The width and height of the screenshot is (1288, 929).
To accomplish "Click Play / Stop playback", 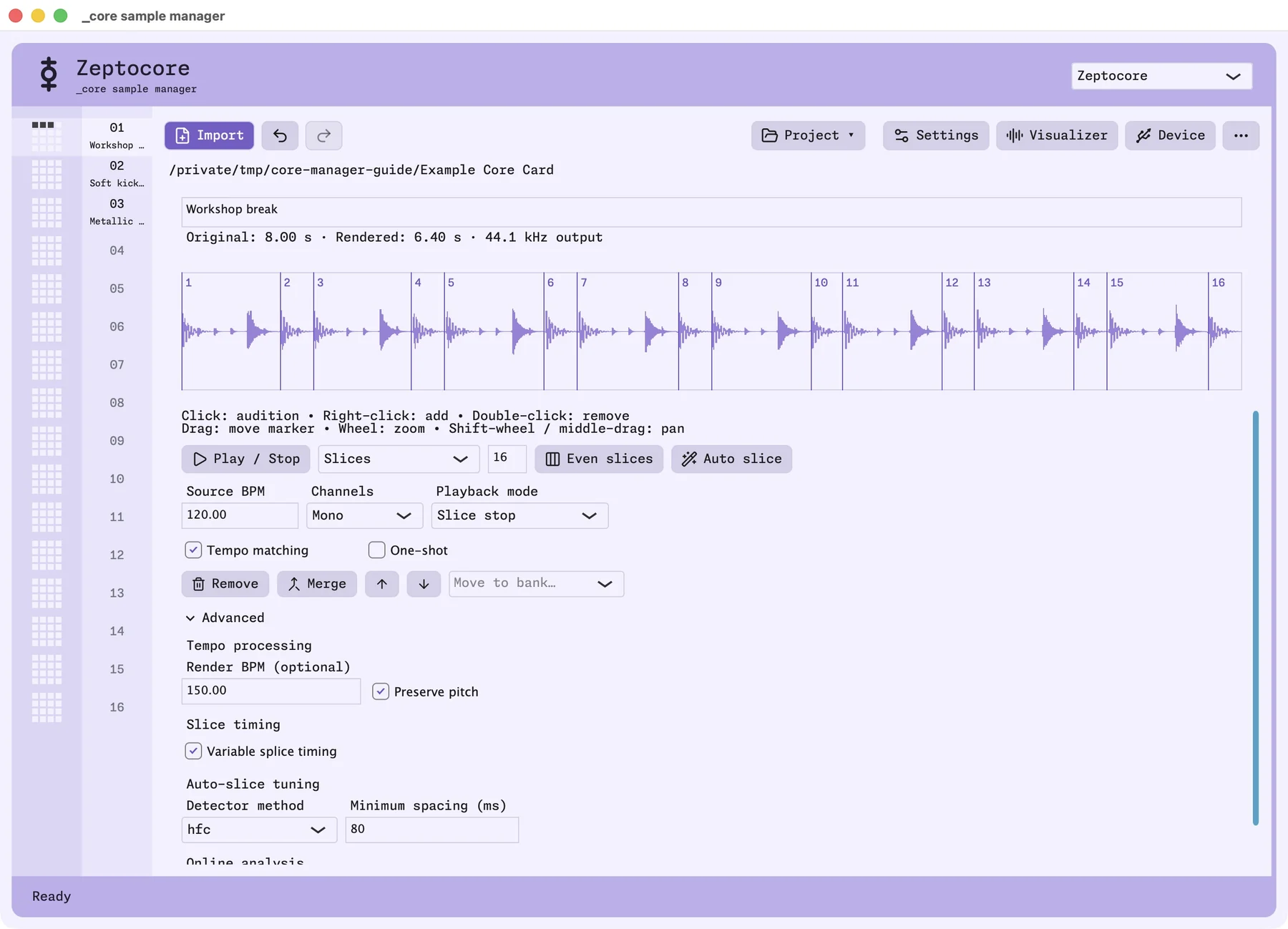I will pyautogui.click(x=245, y=459).
